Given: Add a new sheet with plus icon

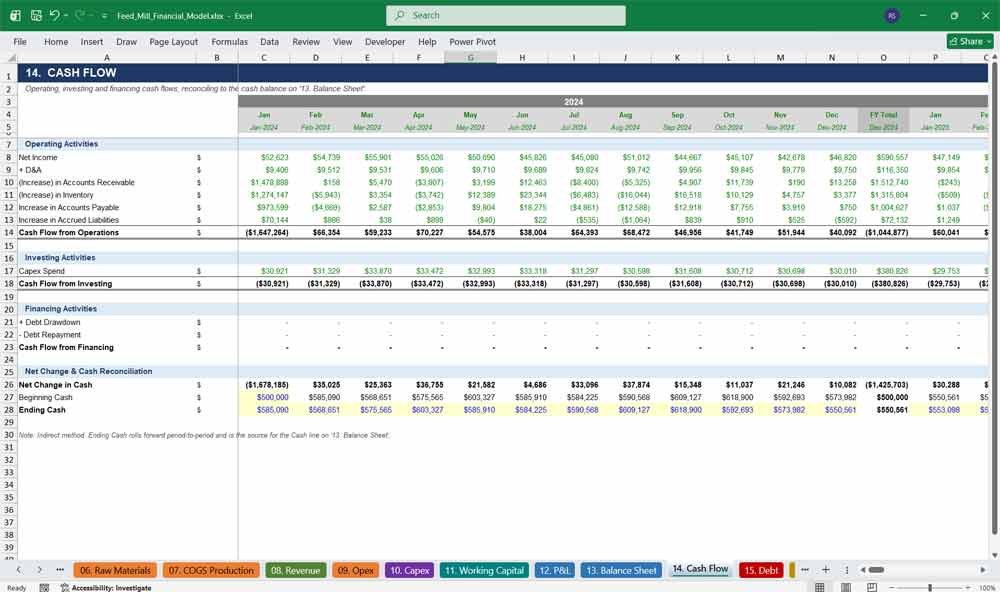Looking at the screenshot, I should click(x=826, y=570).
